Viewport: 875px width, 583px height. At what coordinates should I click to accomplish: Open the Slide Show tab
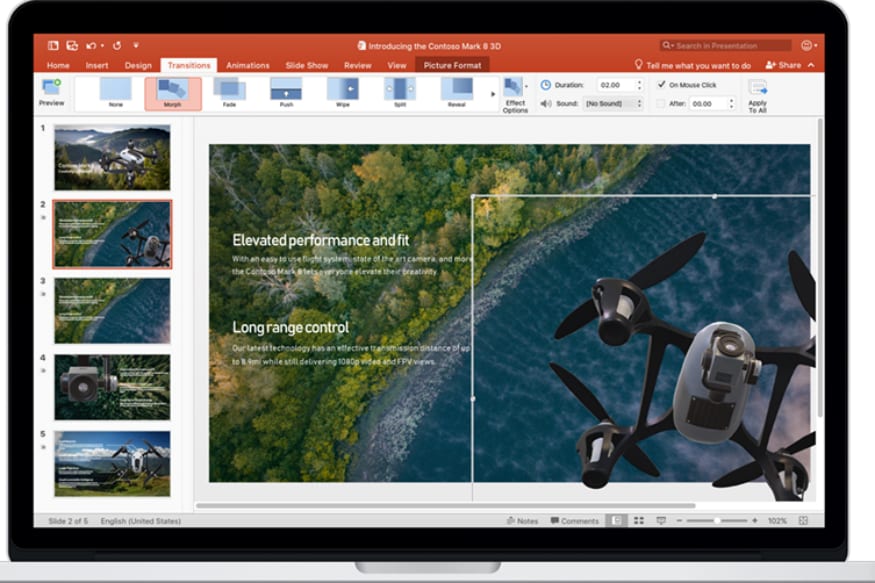click(x=307, y=65)
